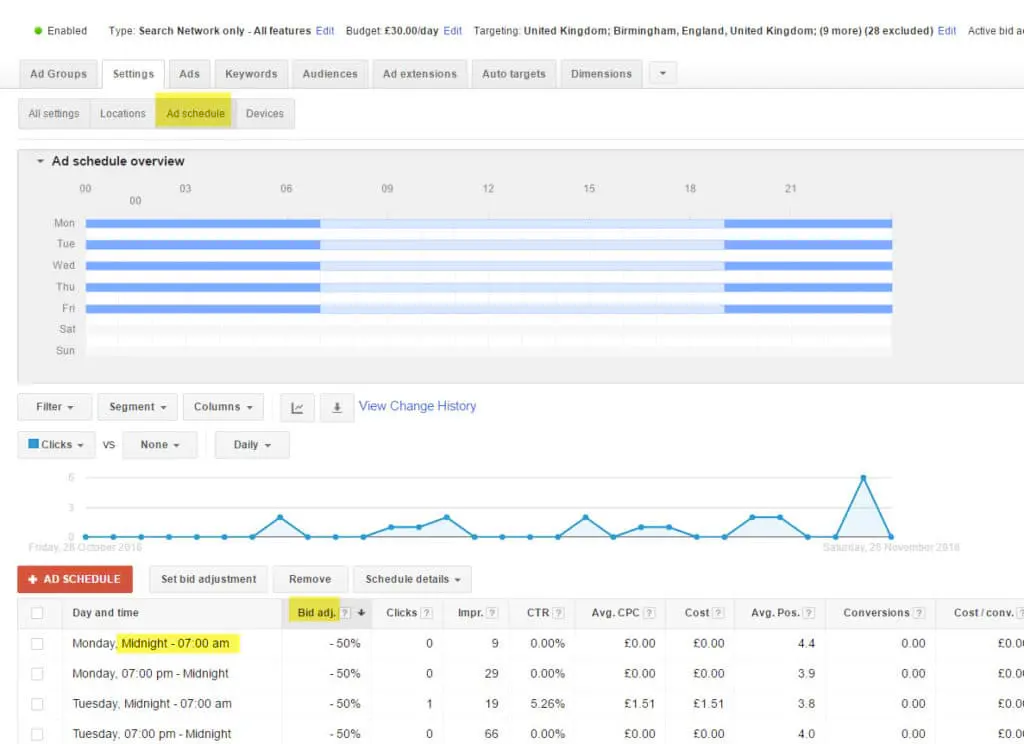Select the Ad schedule sub-tab
This screenshot has height=744, width=1024.
(x=195, y=114)
